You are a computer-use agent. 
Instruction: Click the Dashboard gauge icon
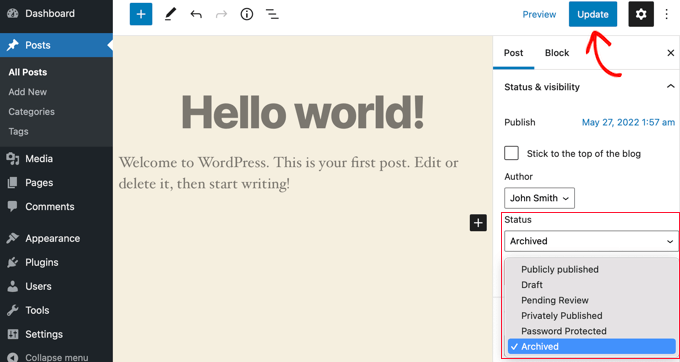click(x=13, y=13)
